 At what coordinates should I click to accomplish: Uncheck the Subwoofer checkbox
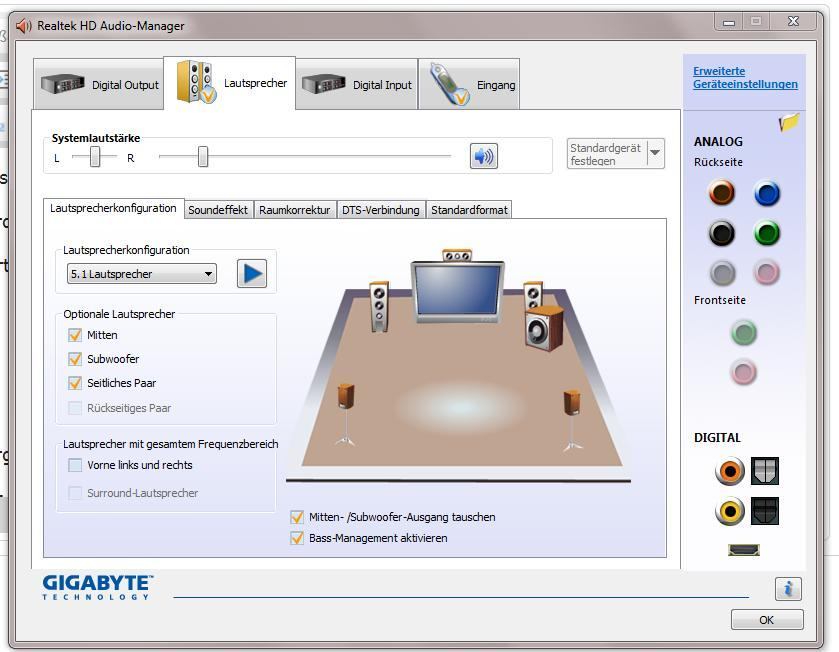point(75,359)
